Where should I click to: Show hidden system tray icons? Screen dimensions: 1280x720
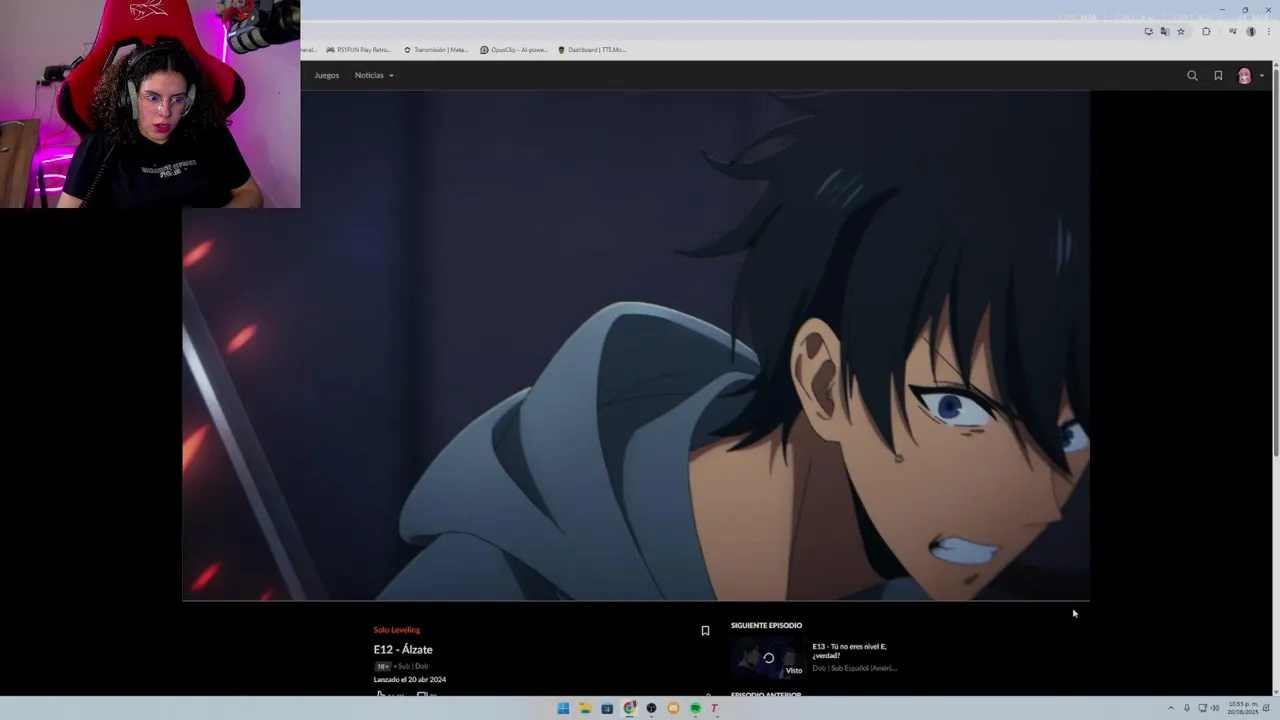point(1171,708)
